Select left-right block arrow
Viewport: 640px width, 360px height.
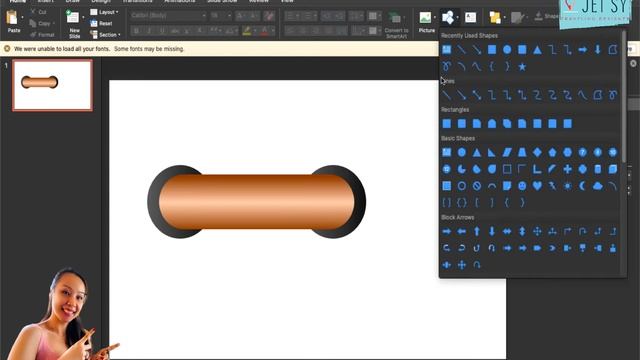507,231
